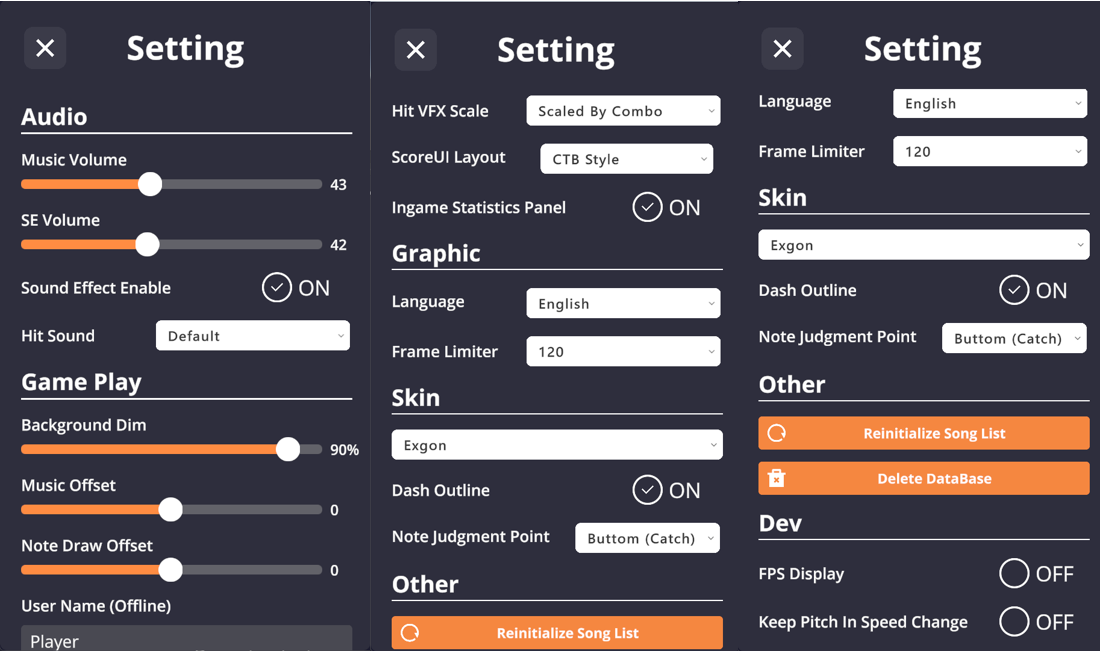Click the Background Dim slider handle
The width and height of the screenshot is (1100, 651).
pos(290,449)
